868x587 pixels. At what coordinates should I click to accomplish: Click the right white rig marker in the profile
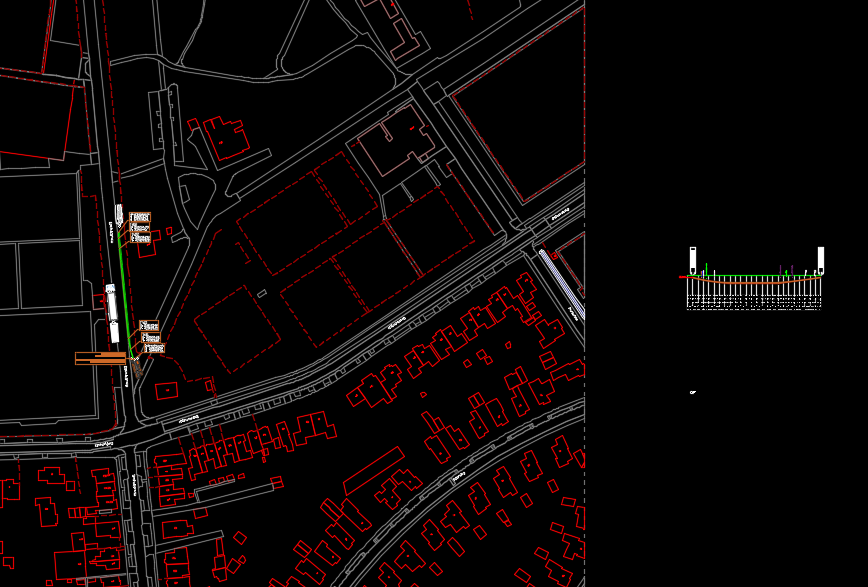(821, 260)
